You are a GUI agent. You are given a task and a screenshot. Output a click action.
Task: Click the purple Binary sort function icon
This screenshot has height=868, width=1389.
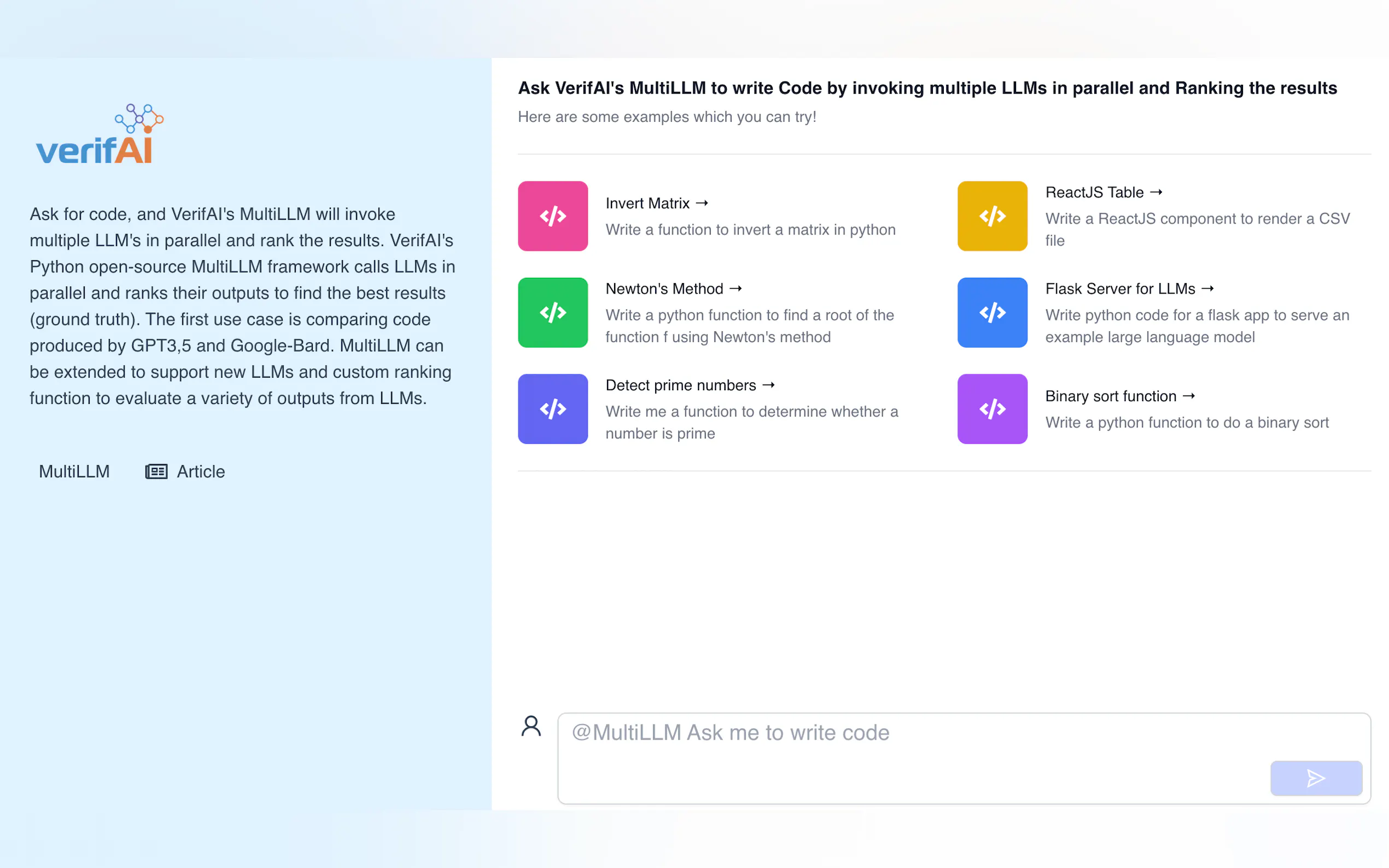tap(991, 409)
